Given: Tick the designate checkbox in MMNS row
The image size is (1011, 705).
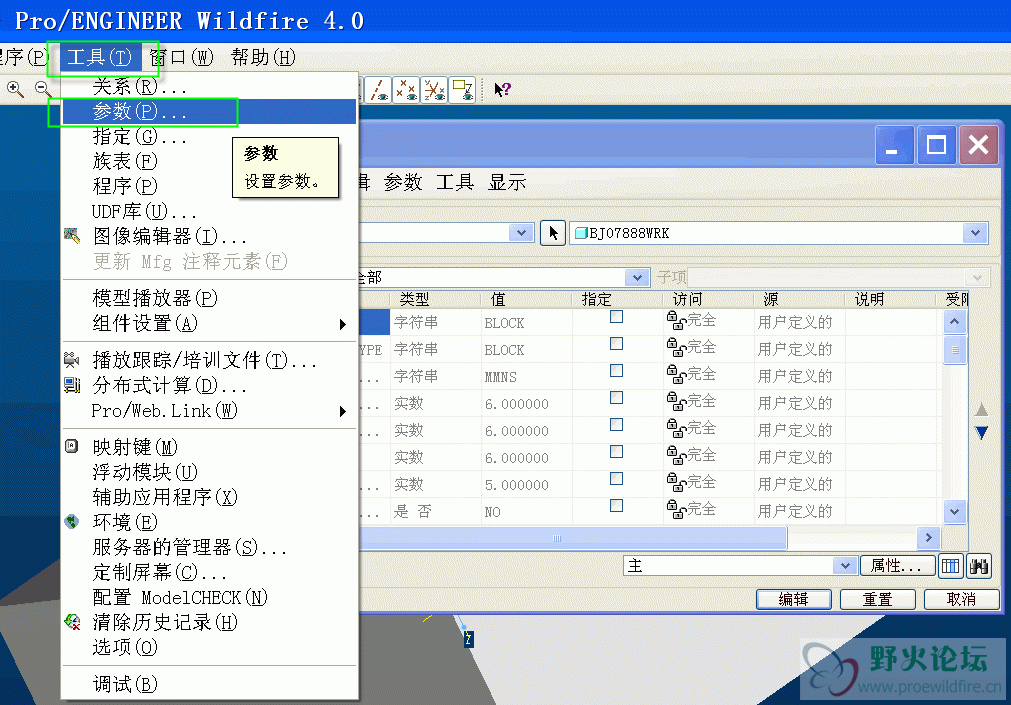Looking at the screenshot, I should point(616,371).
